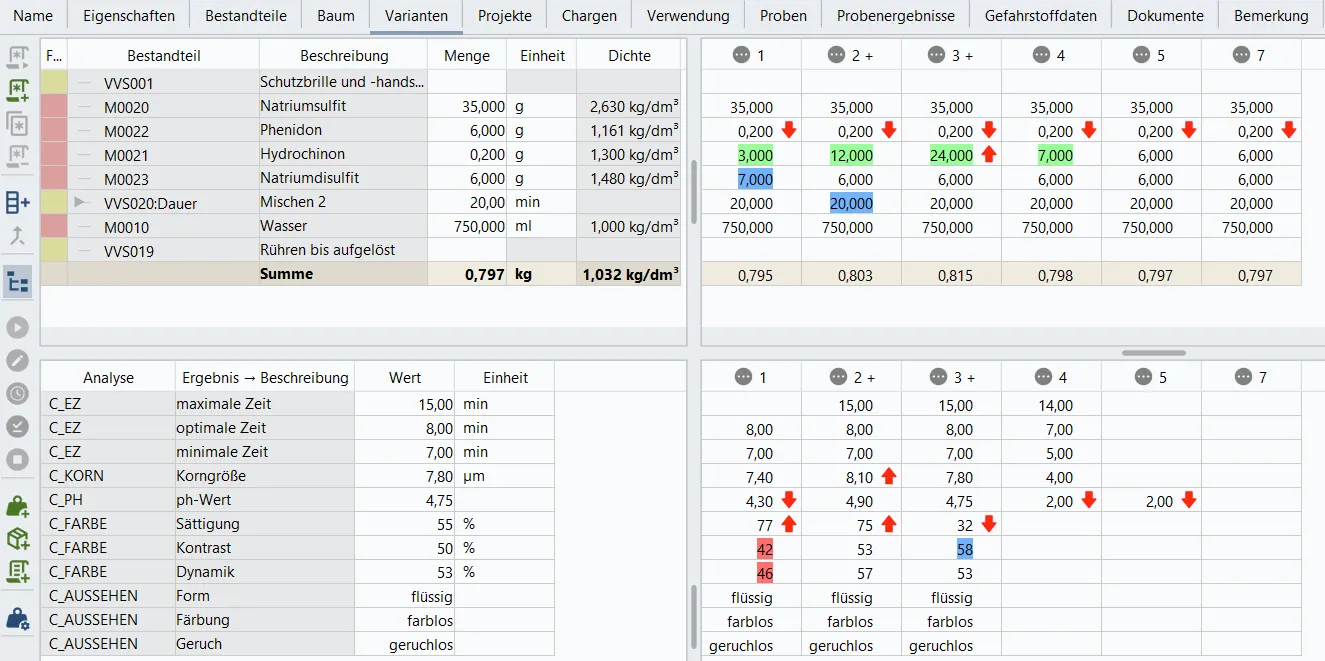Select the green 24,000 cell in variant 3

951,155
